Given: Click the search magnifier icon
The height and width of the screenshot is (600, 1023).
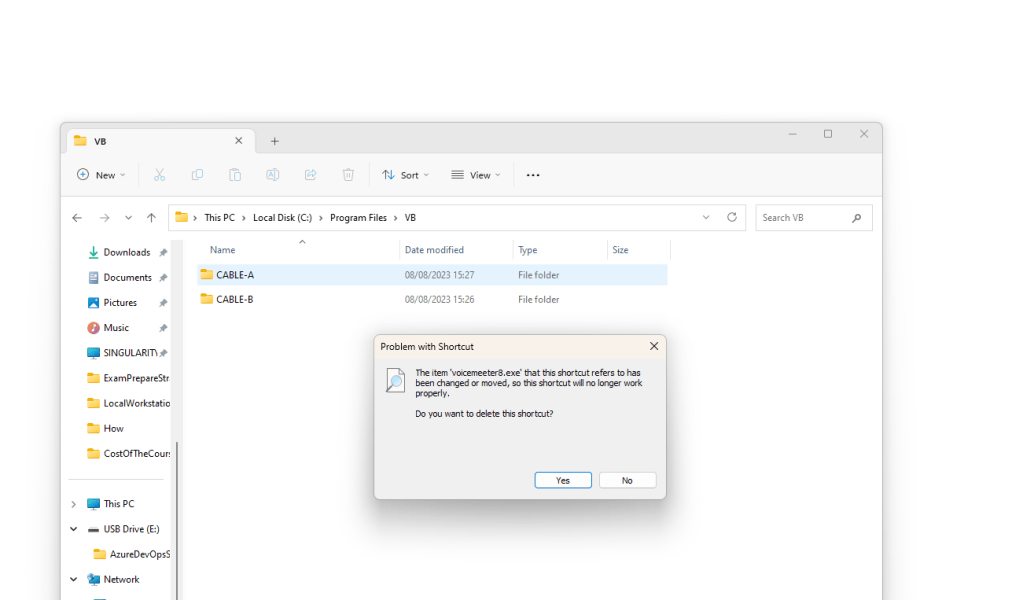Looking at the screenshot, I should tap(857, 218).
